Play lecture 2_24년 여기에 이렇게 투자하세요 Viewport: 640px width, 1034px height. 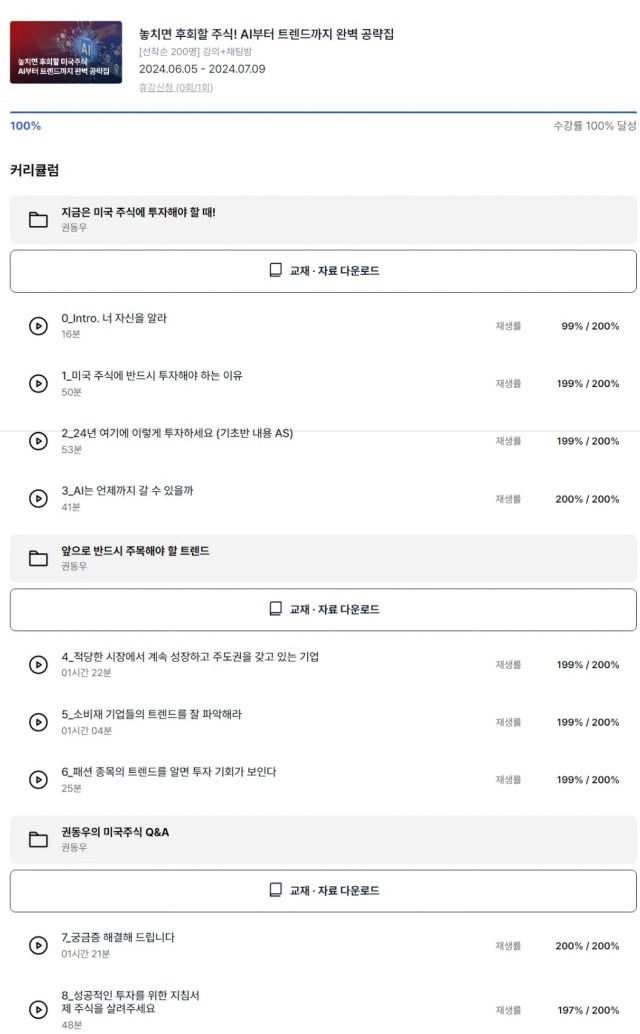(x=38, y=441)
